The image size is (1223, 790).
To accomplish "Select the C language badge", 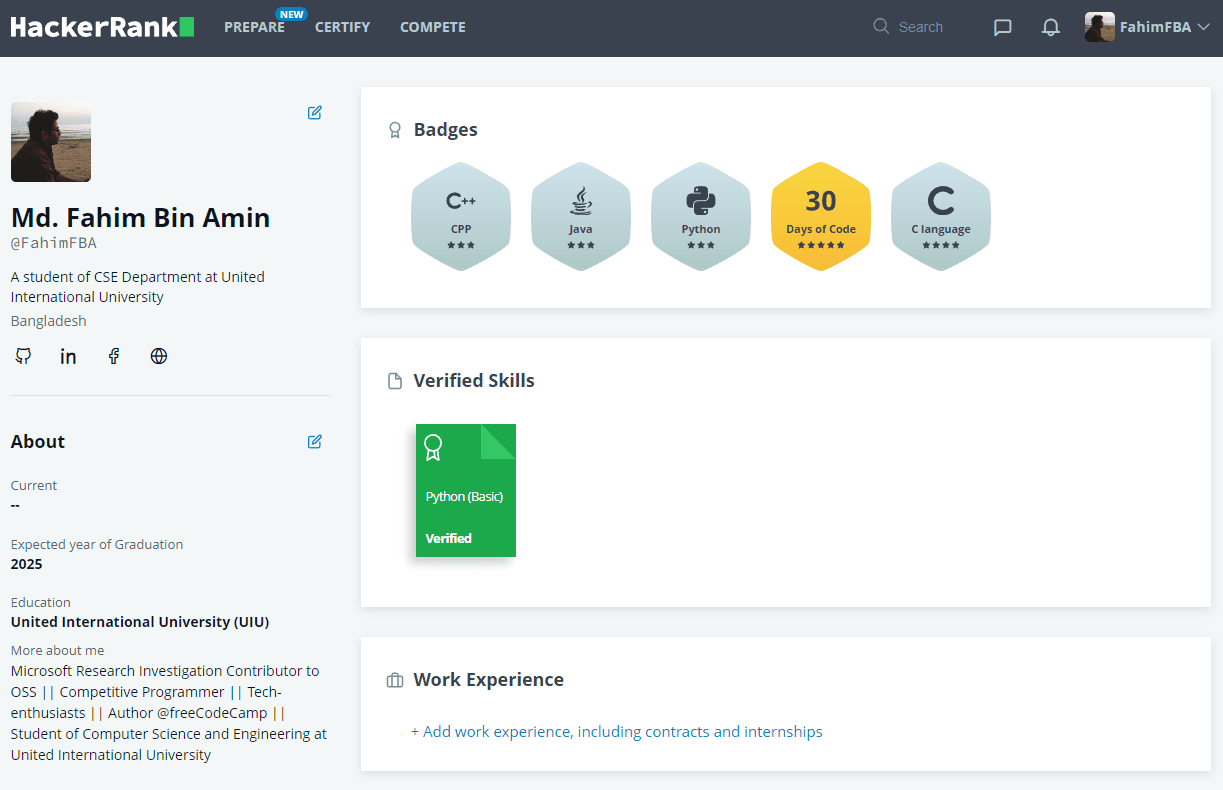I will click(x=941, y=216).
